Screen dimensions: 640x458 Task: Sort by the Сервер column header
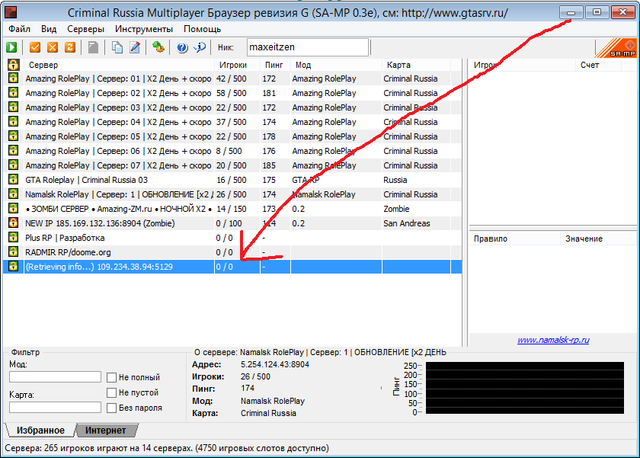coord(118,65)
